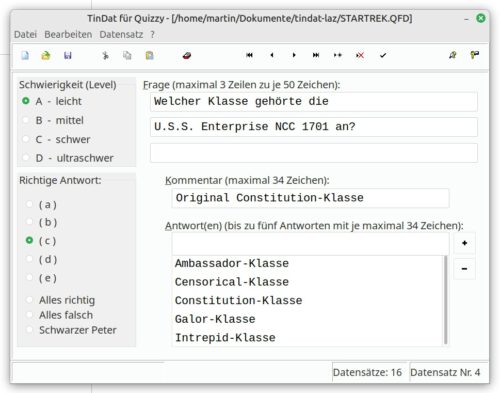Click the empty new answer input field
Viewport: 500px width, 393px height.
(310, 244)
